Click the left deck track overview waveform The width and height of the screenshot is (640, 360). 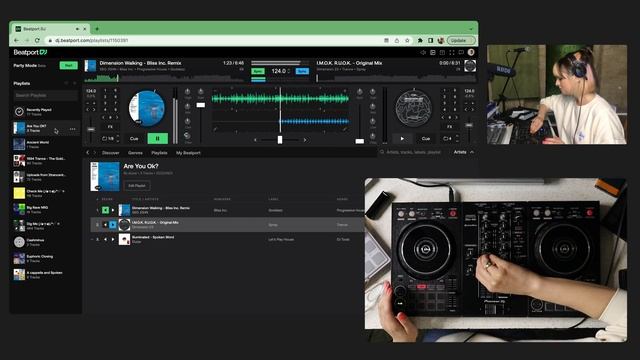[x=164, y=78]
